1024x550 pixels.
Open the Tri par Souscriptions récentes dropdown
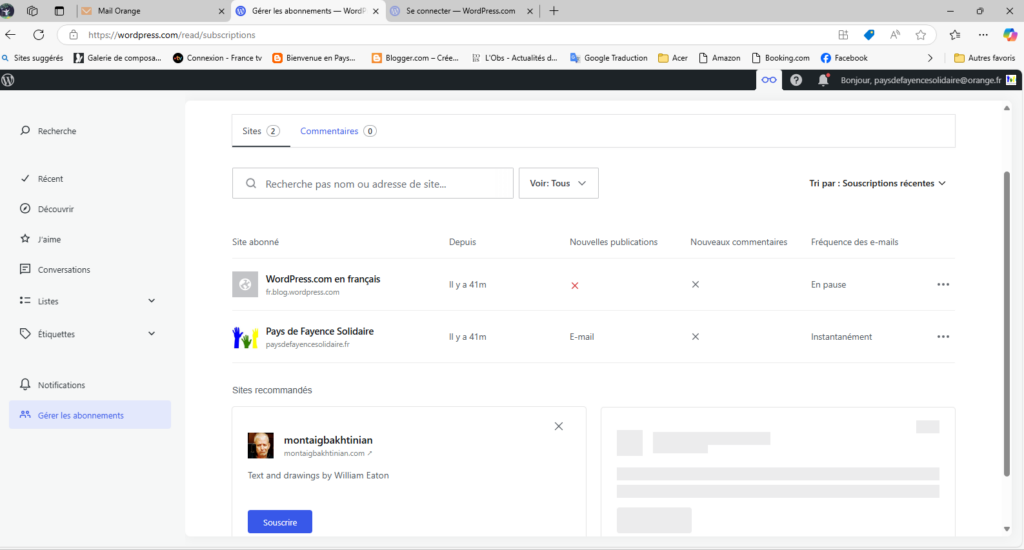coord(877,183)
